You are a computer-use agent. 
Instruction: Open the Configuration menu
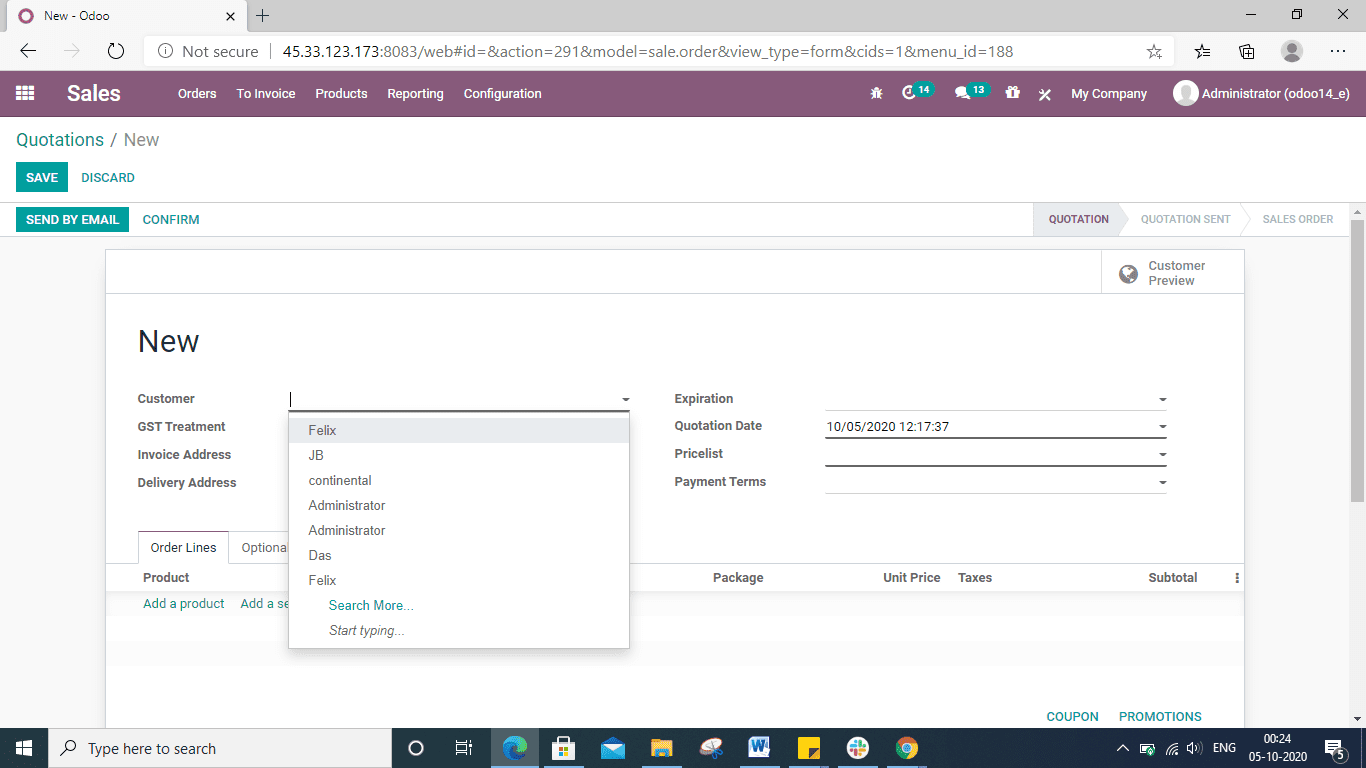pos(502,93)
